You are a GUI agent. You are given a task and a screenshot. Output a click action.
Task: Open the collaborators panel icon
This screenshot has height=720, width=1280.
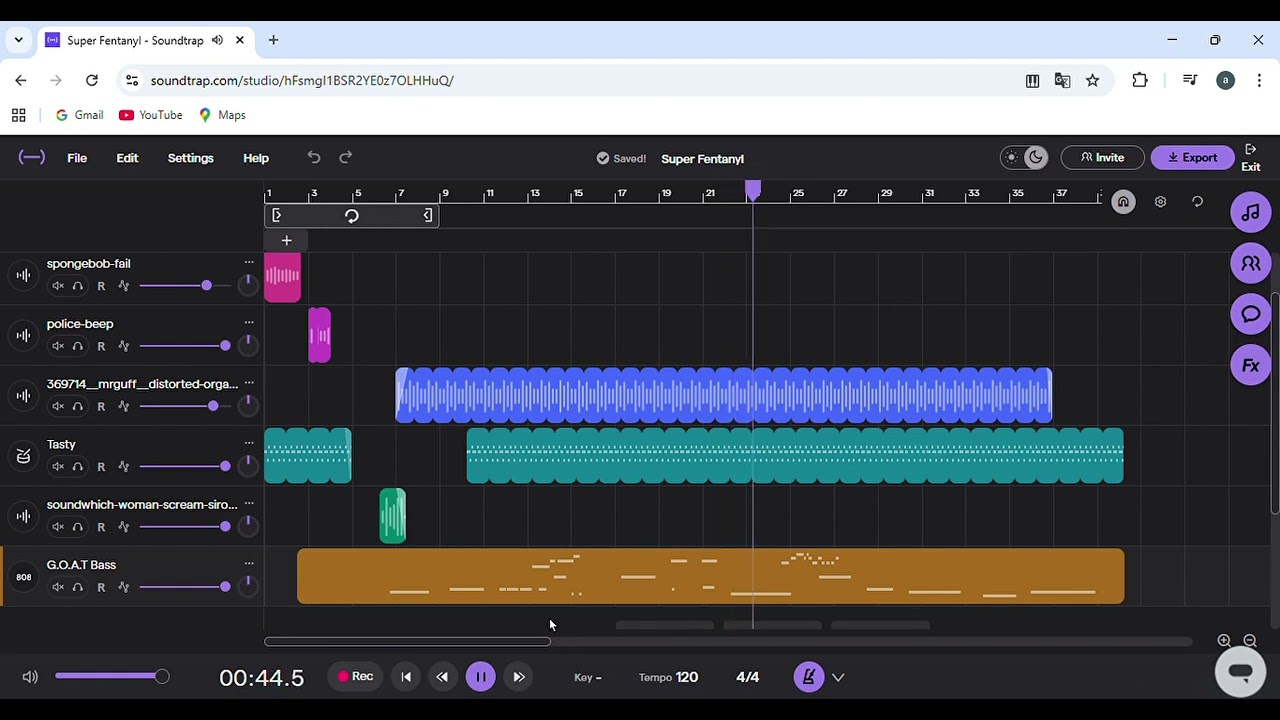[1250, 264]
